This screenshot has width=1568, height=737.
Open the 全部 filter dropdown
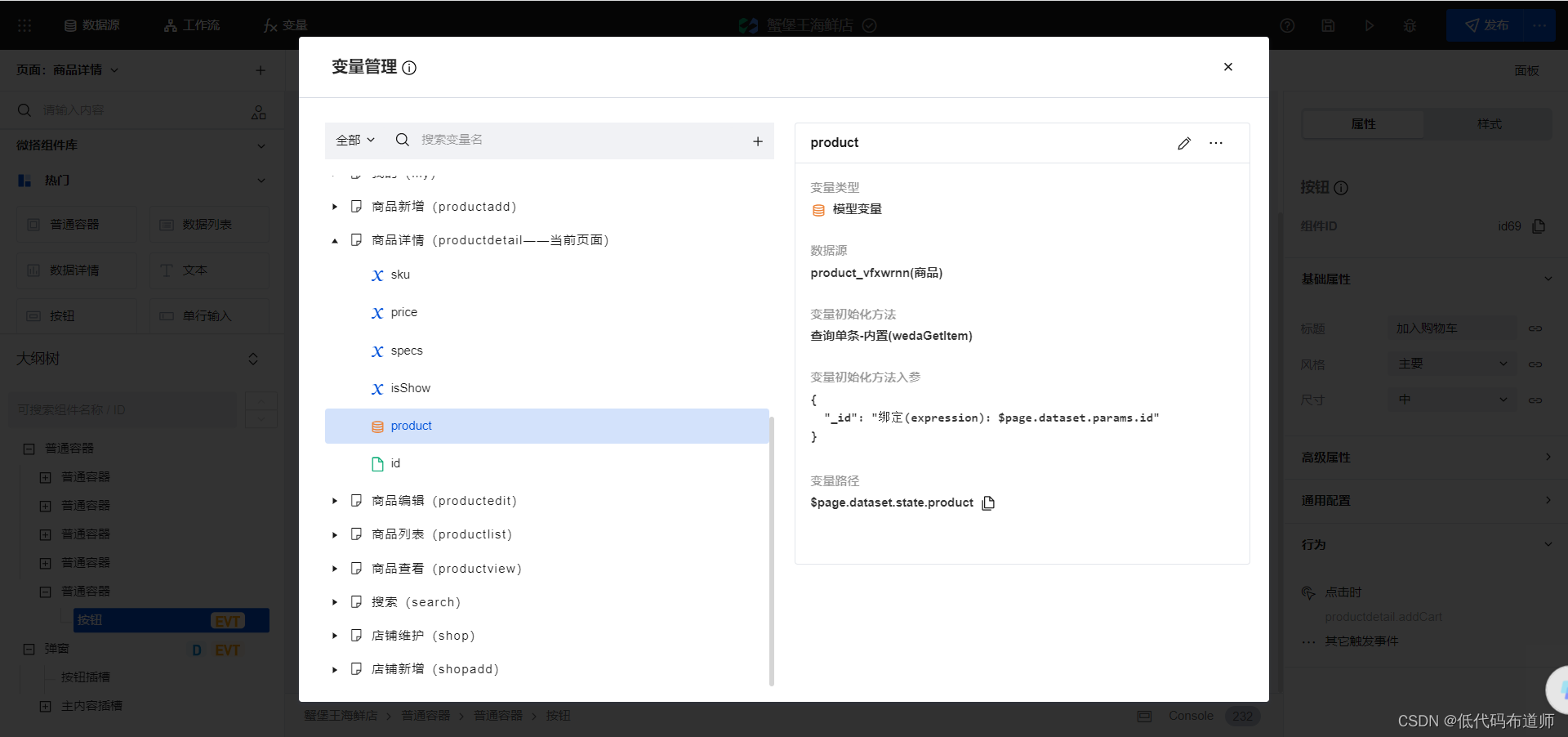click(x=355, y=140)
